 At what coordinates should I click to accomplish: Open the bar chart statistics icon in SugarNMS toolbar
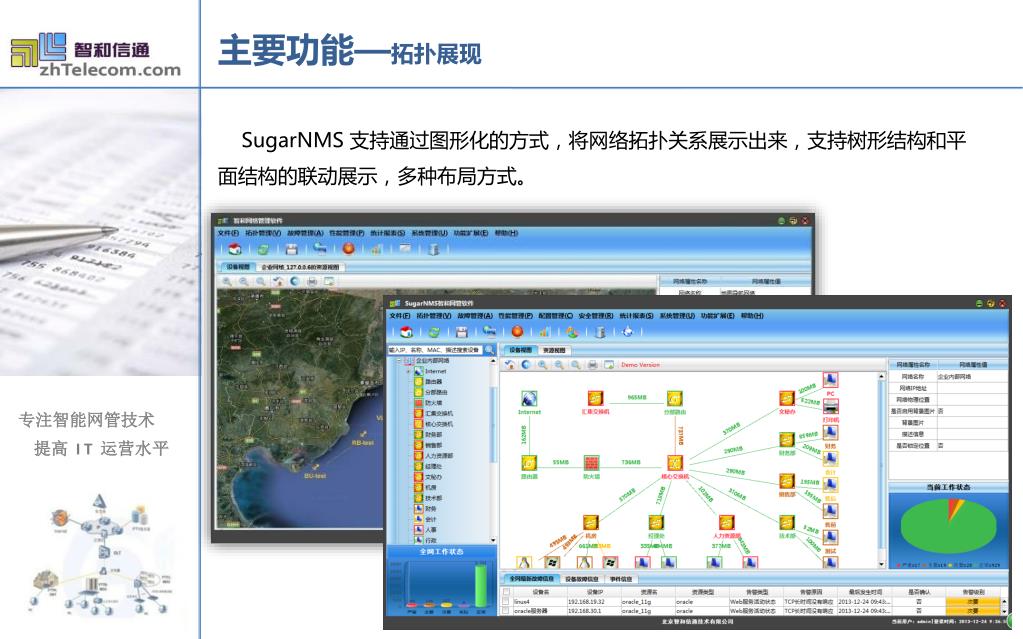(545, 332)
